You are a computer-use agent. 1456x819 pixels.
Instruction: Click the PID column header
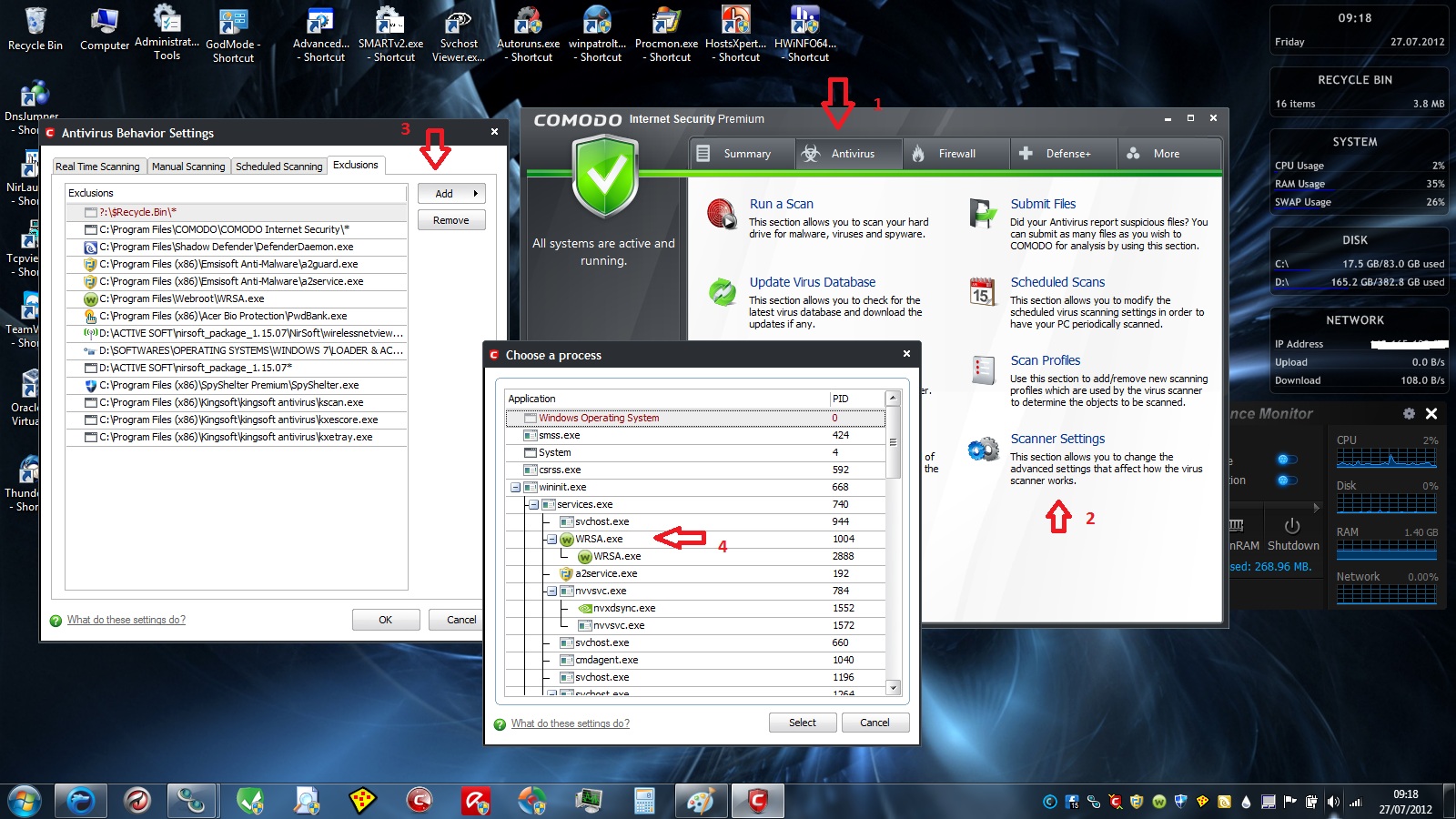856,399
